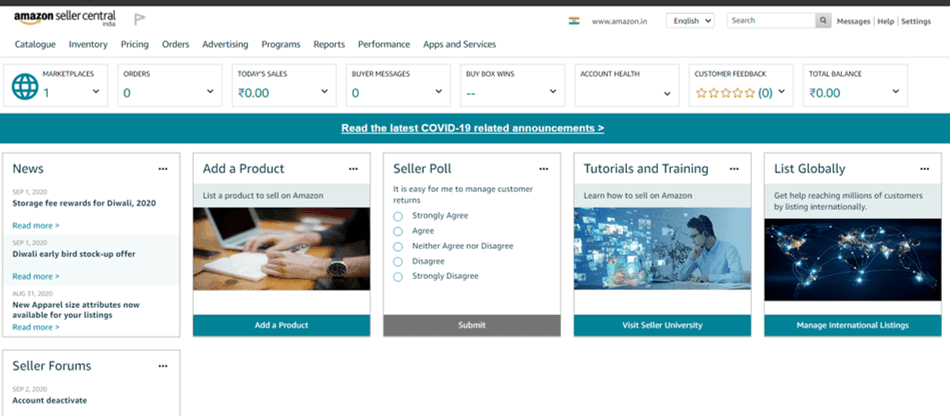Select the Disagree poll option

click(x=398, y=262)
